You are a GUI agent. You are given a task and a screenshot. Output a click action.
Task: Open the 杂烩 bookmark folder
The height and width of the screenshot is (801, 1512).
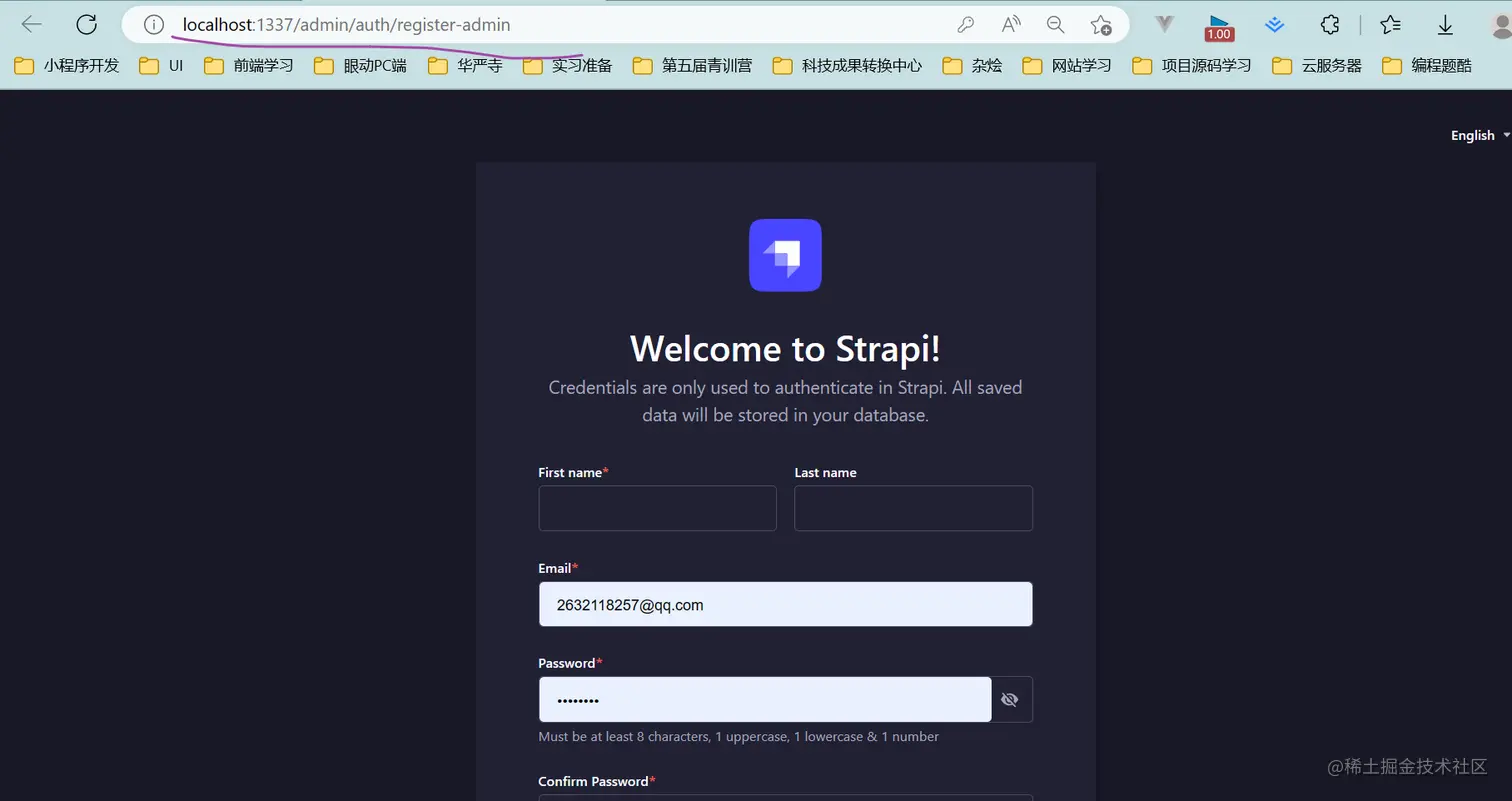(972, 66)
